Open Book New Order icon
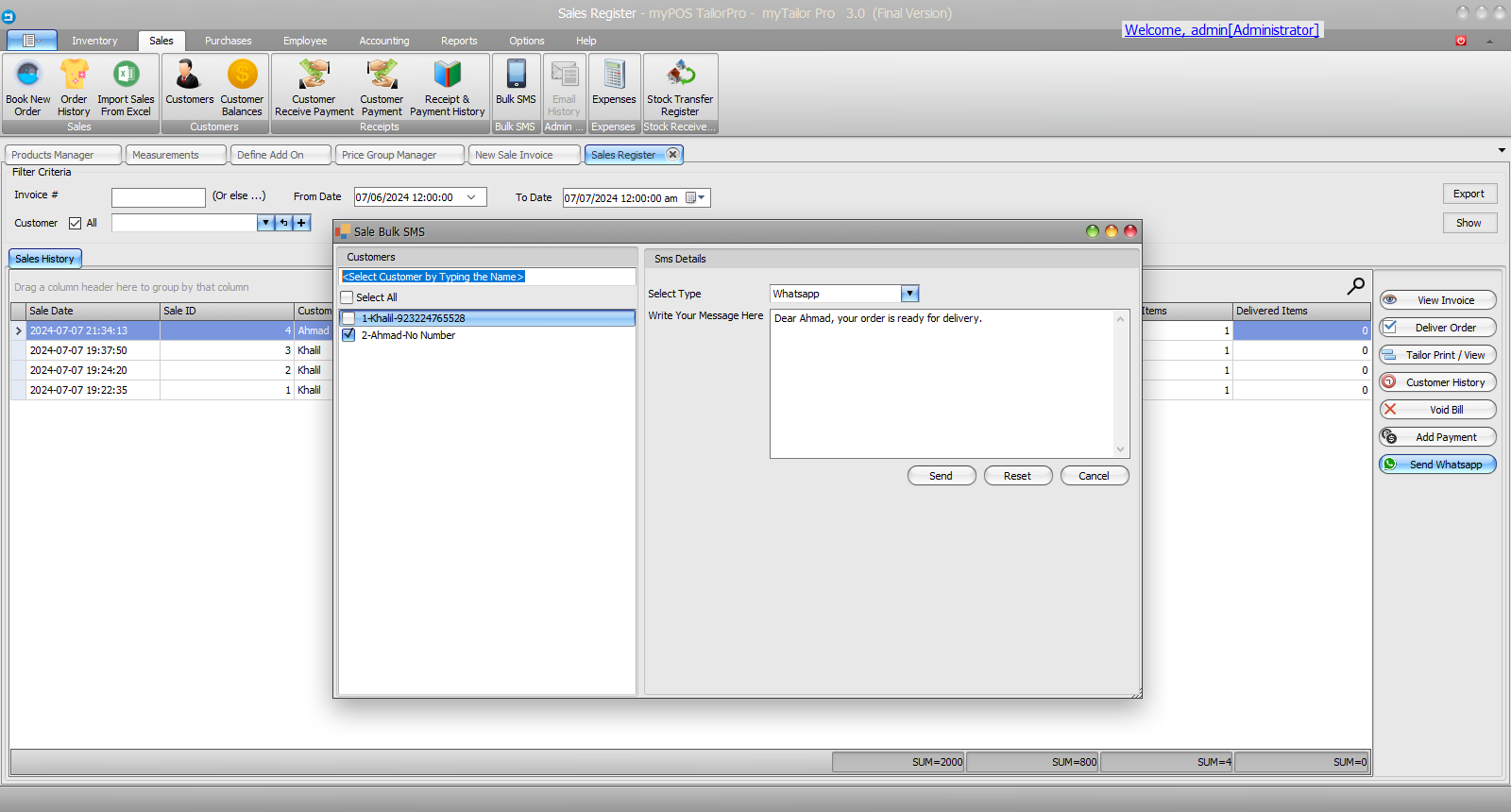Screen dimensions: 1511x812 pos(28,76)
